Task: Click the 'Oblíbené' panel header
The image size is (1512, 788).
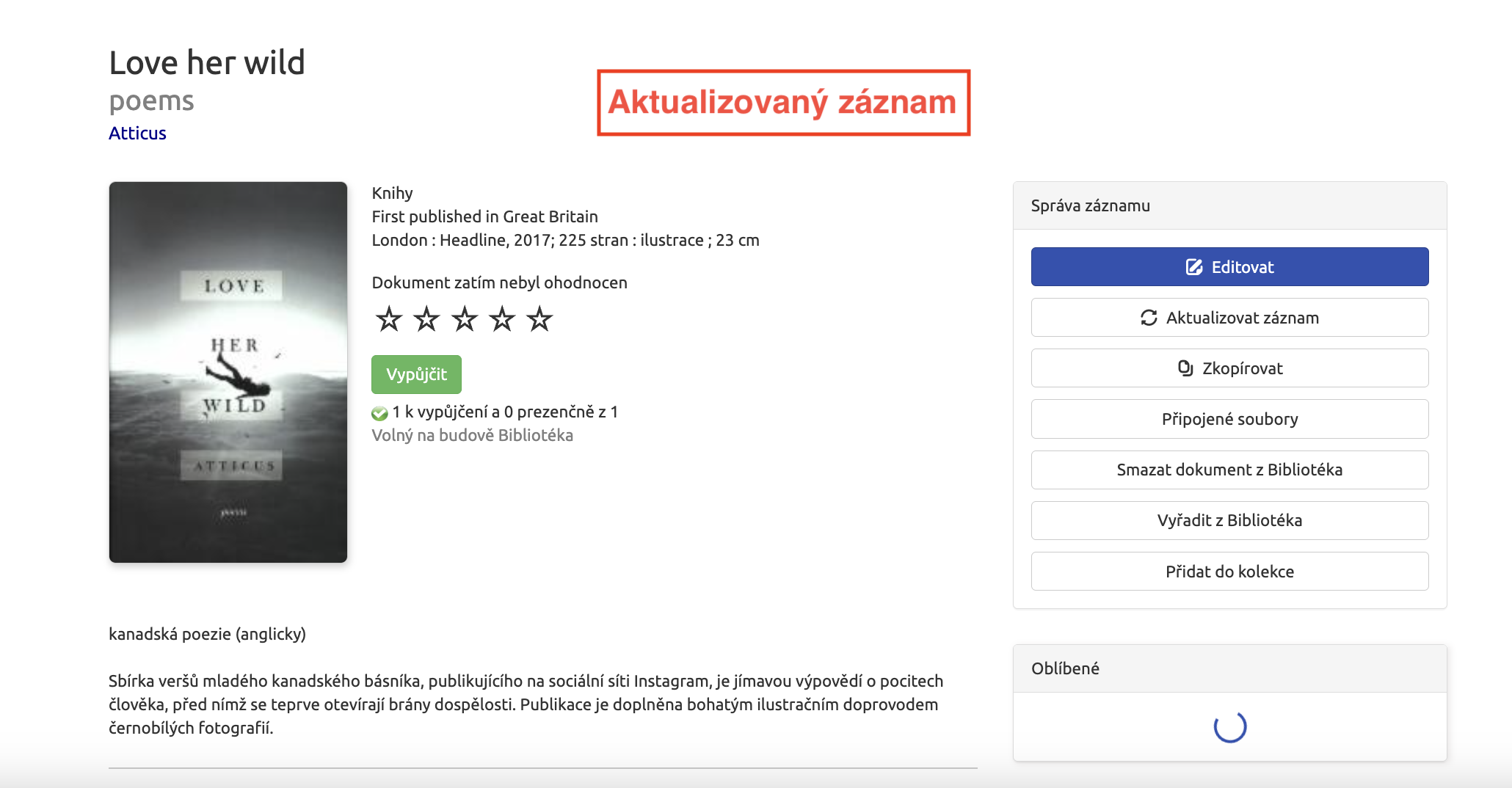Action: pos(1229,668)
